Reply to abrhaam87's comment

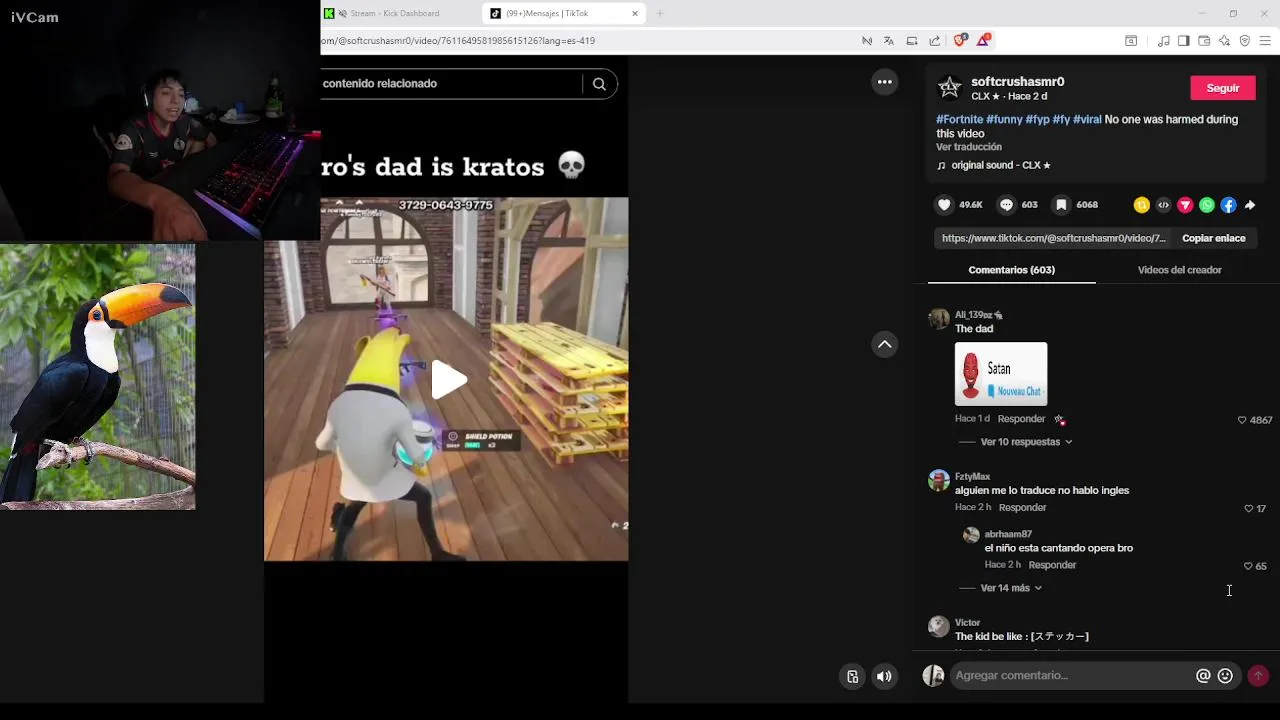click(1052, 565)
